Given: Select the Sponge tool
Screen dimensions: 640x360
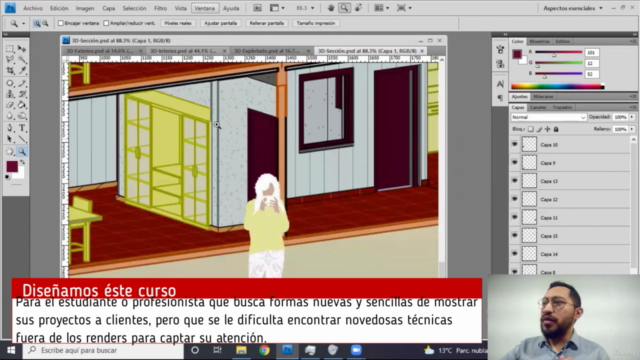Looking at the screenshot, I should click(22, 116).
